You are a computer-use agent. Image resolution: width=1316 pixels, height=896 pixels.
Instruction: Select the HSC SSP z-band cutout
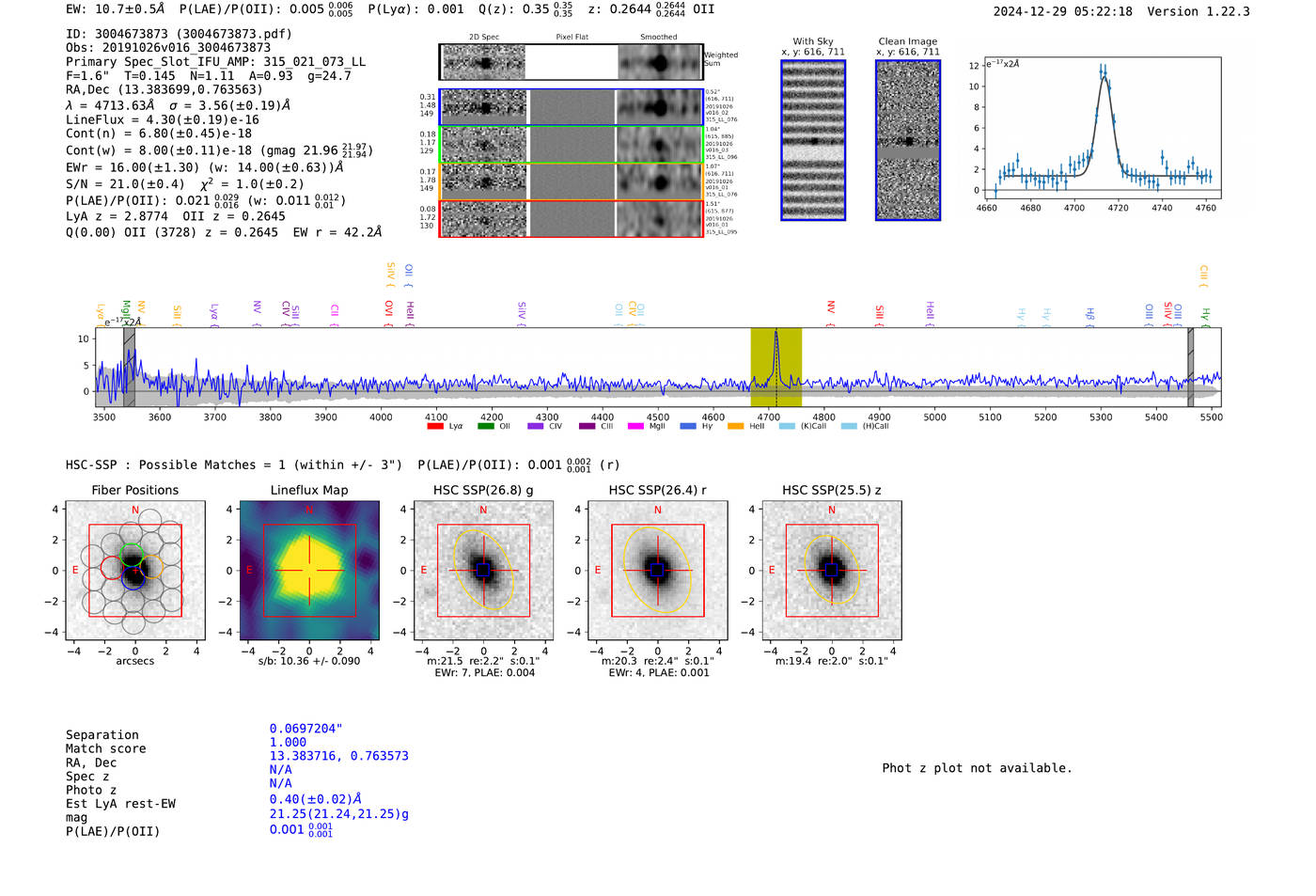832,571
